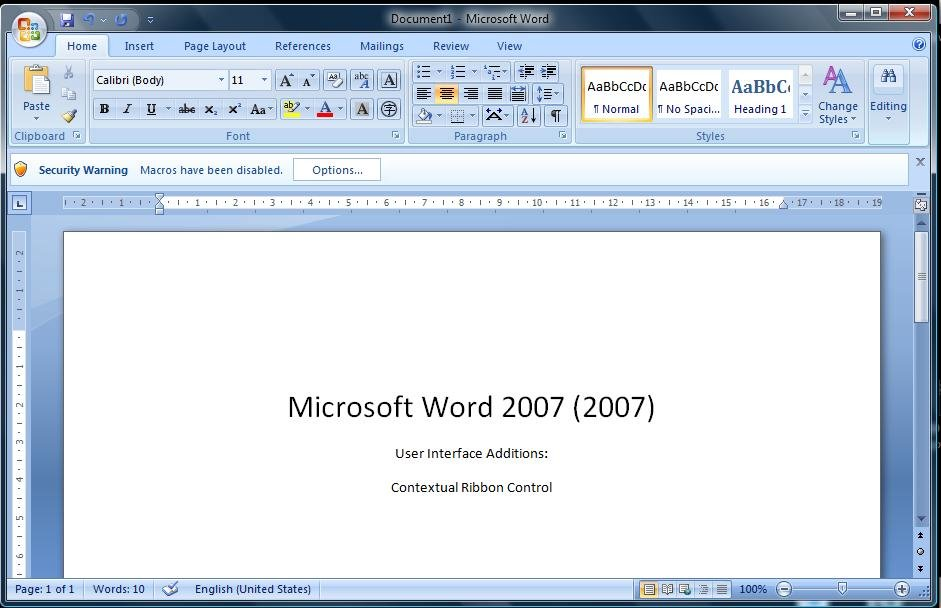Open the Sort icon in Paragraph group
Viewport: 941px width, 608px height.
(528, 115)
